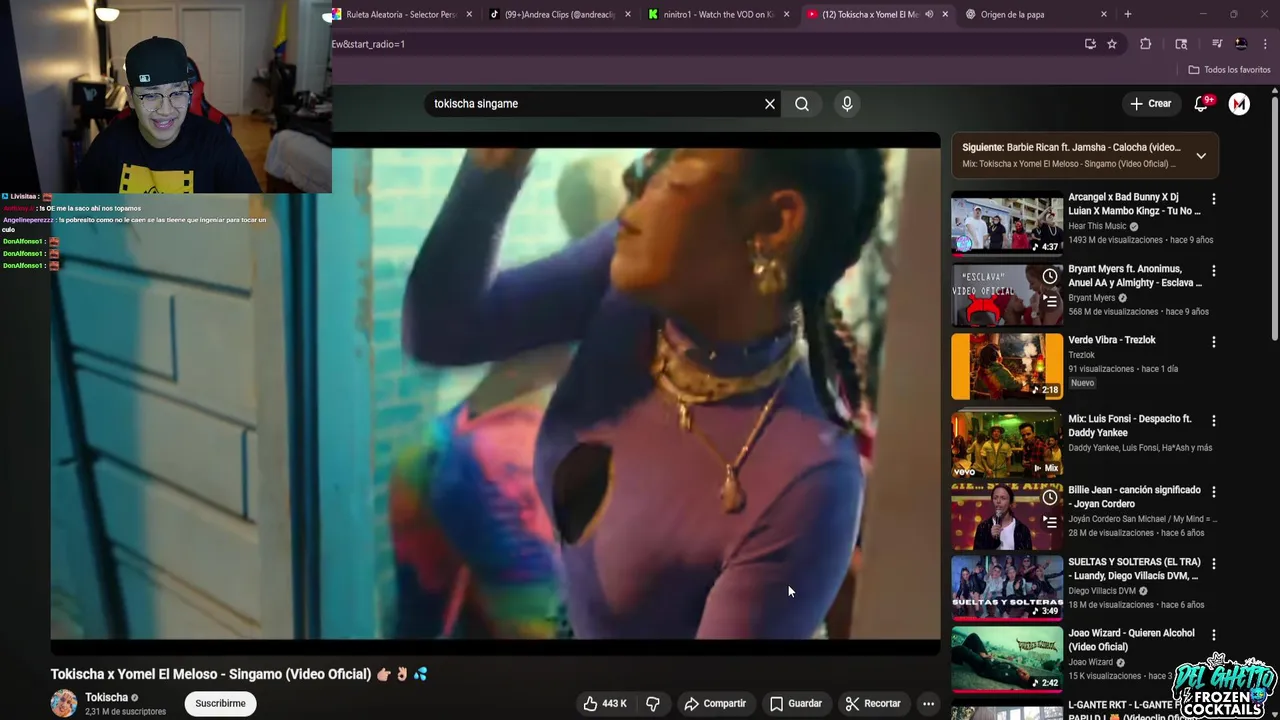The width and height of the screenshot is (1280, 720).
Task: Open the Crear menu
Action: click(x=1150, y=104)
